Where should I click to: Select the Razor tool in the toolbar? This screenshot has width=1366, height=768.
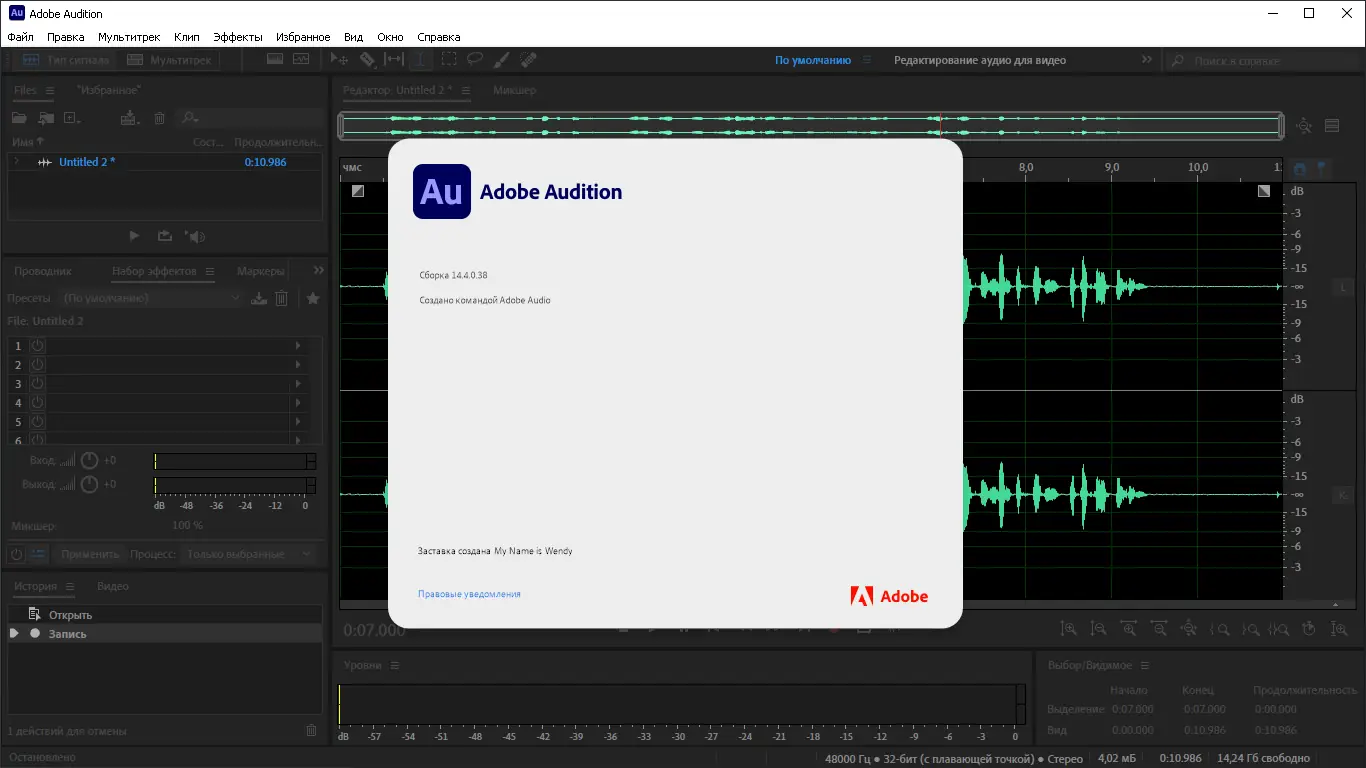tap(367, 60)
